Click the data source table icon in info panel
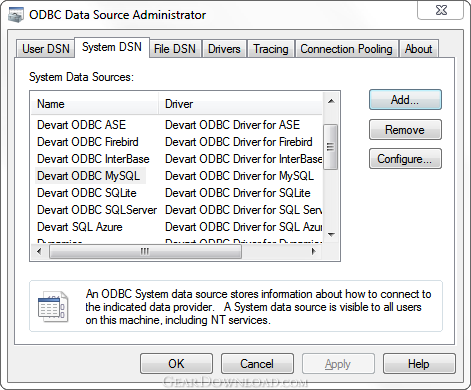Screen dimensions: 471x390 pyautogui.click(x=53, y=307)
